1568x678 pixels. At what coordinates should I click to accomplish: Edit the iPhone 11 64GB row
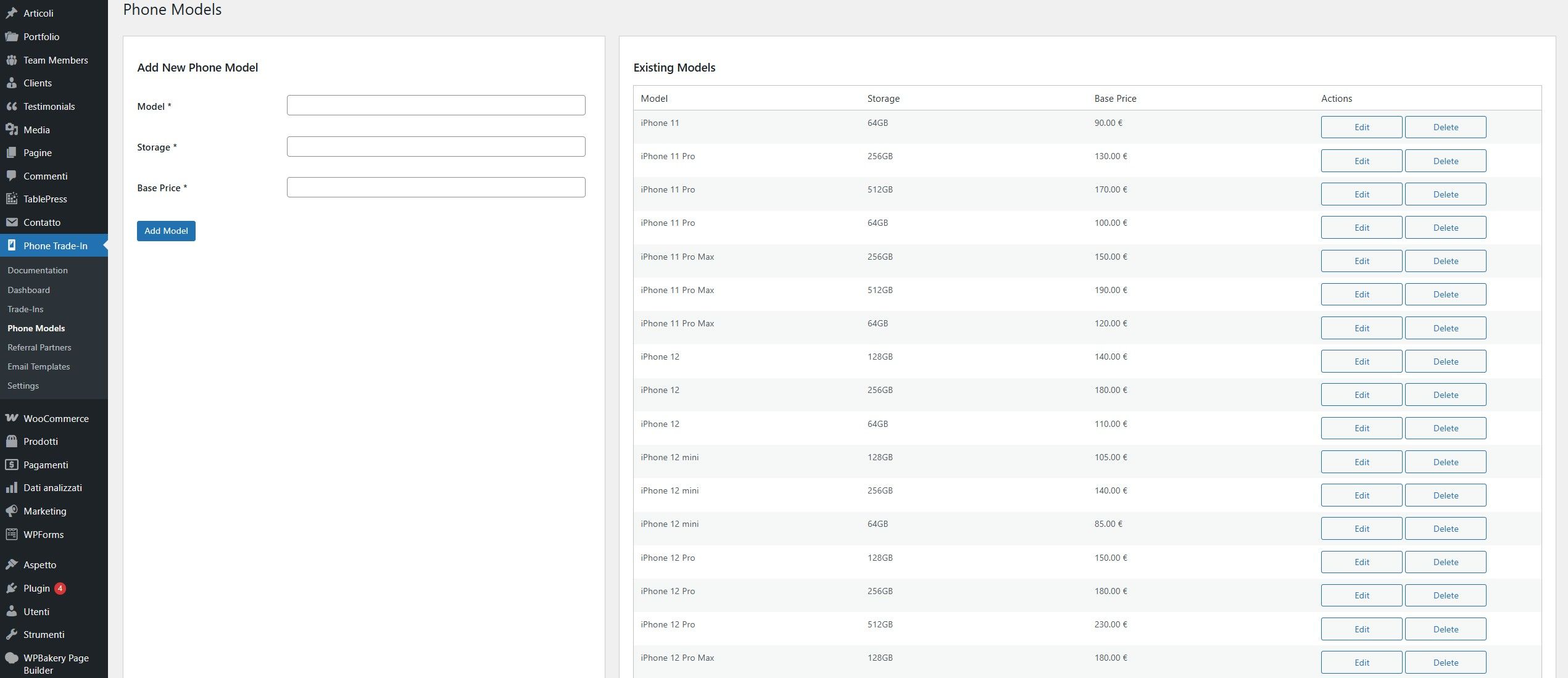point(1361,127)
